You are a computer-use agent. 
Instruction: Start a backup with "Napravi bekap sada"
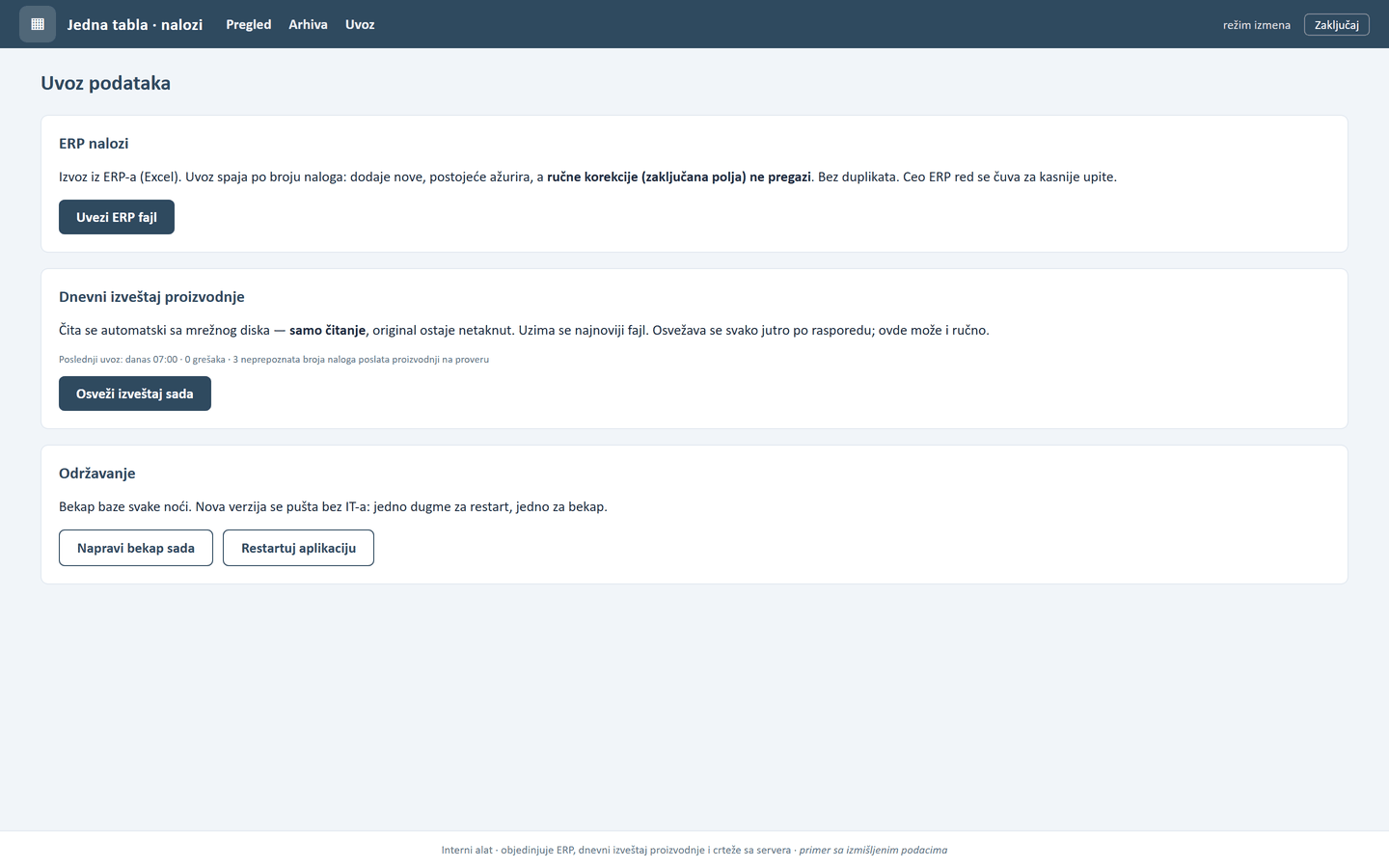[136, 548]
